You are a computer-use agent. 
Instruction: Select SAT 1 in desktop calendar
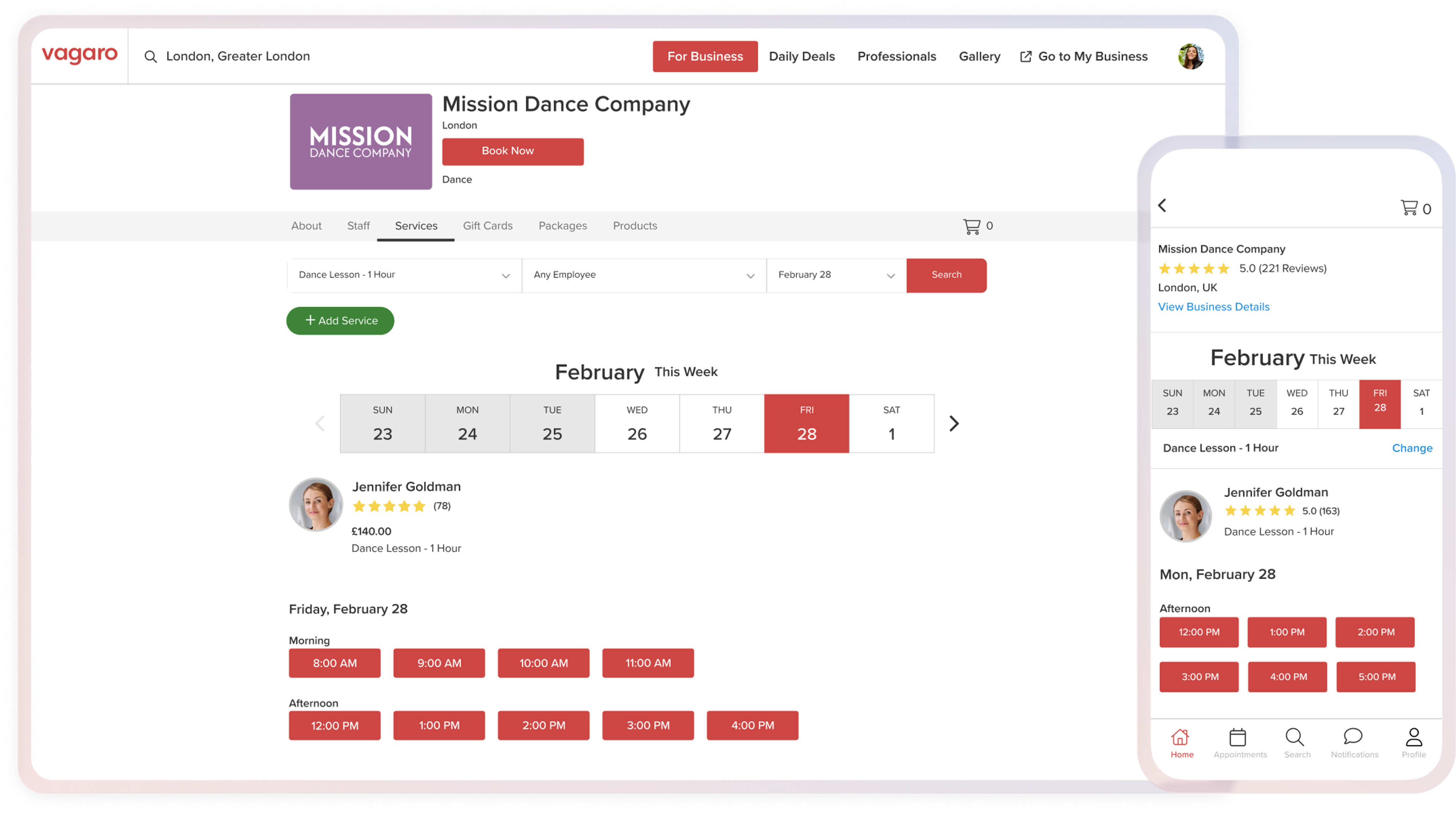point(891,423)
